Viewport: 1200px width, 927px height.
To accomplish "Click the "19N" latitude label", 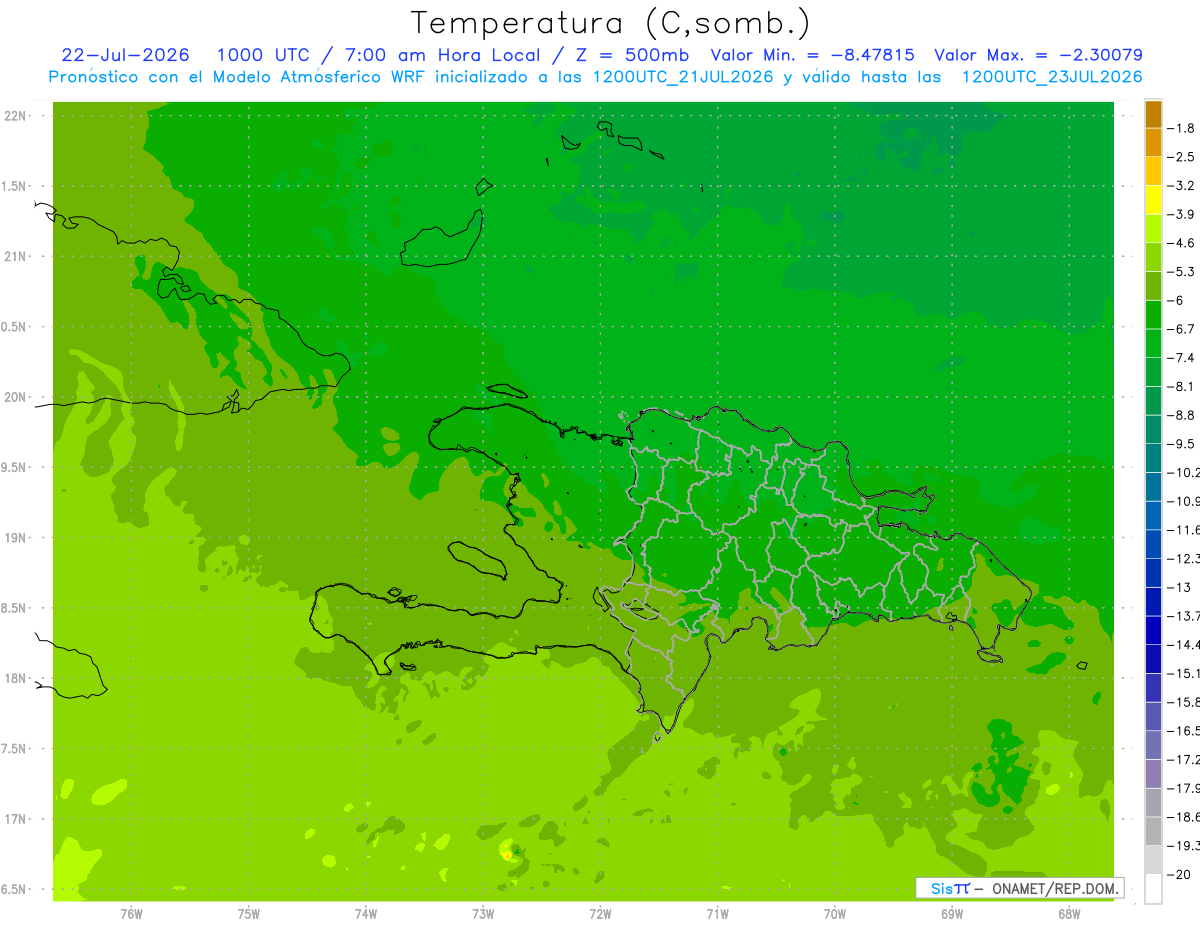I will coord(15,537).
